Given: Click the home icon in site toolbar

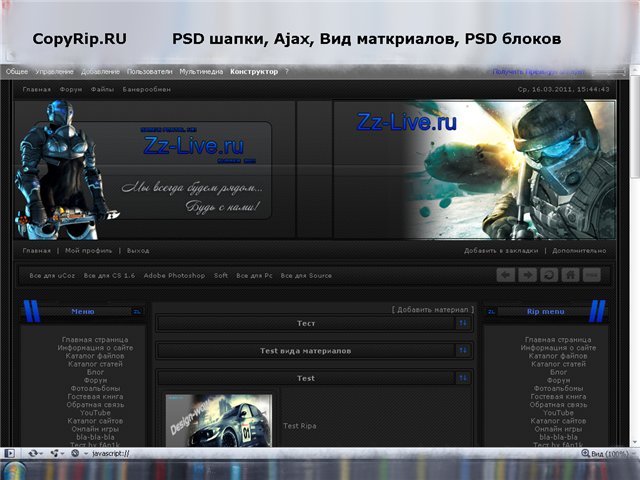Looking at the screenshot, I should pos(570,275).
